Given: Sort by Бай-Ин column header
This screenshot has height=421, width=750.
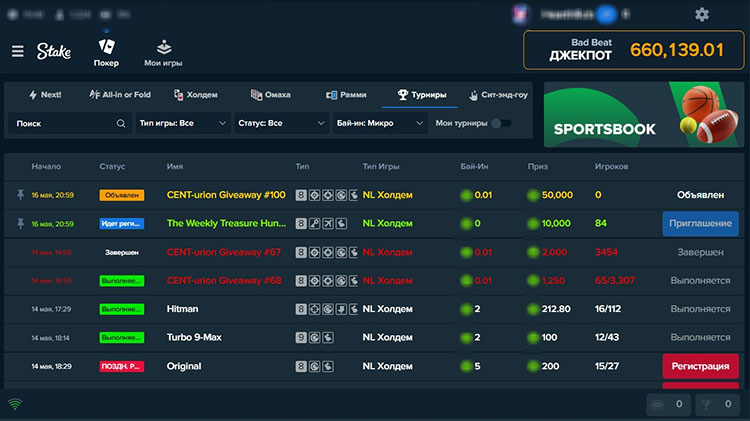Looking at the screenshot, I should [474, 166].
